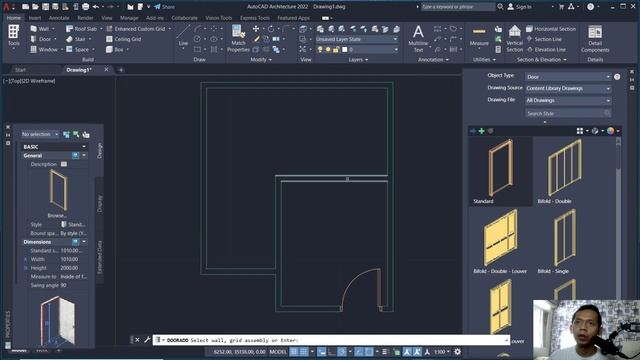Click the command line input field

[x=331, y=340]
